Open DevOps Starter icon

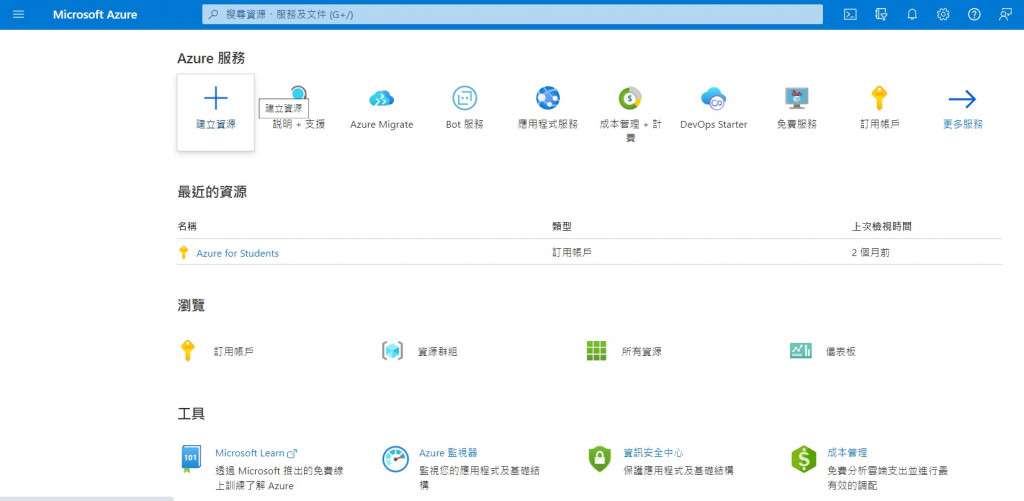[713, 98]
